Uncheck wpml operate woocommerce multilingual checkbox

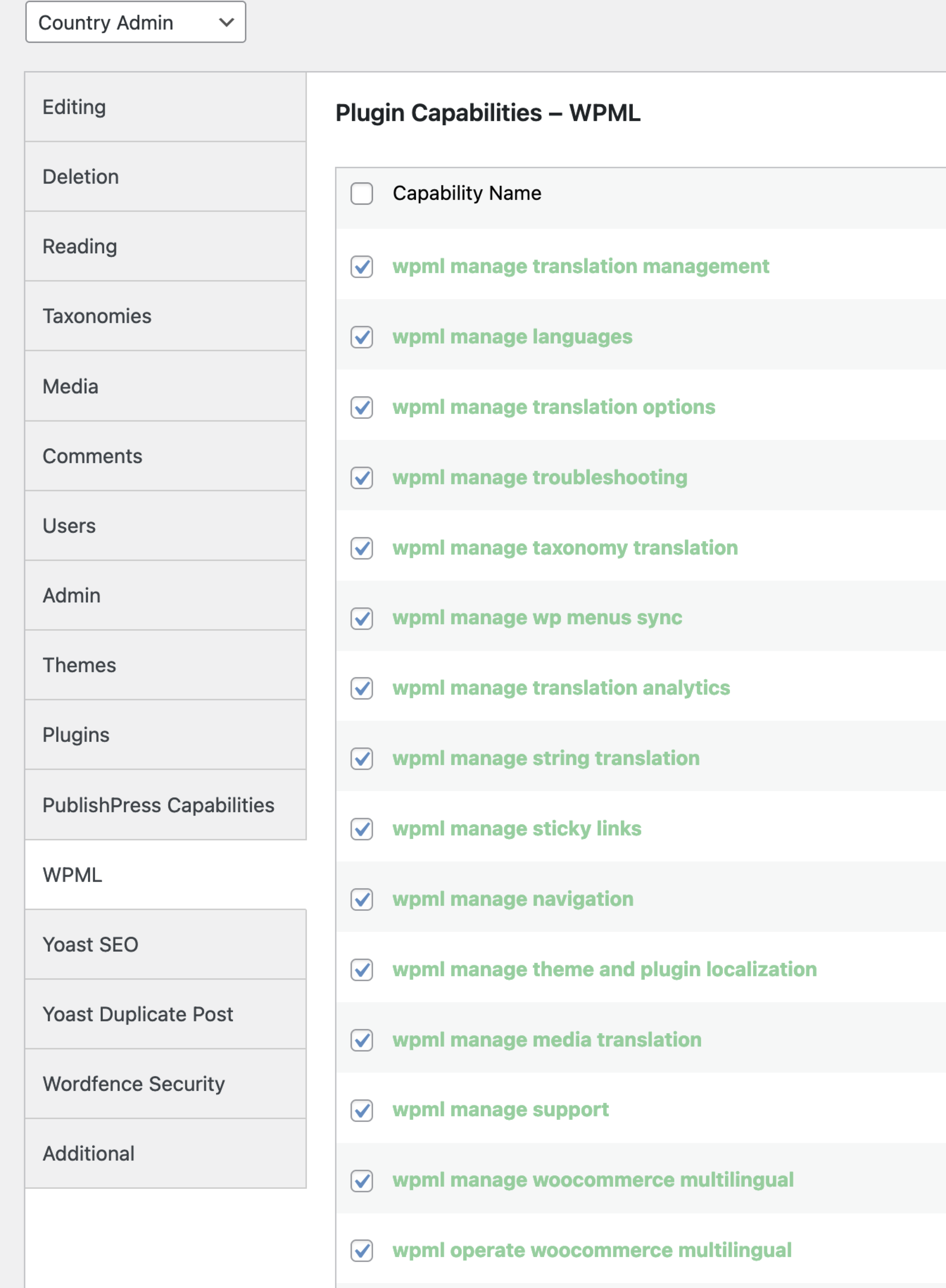[x=362, y=1251]
